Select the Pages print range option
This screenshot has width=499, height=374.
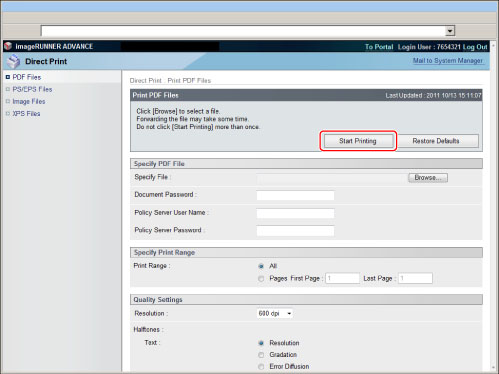tap(261, 279)
